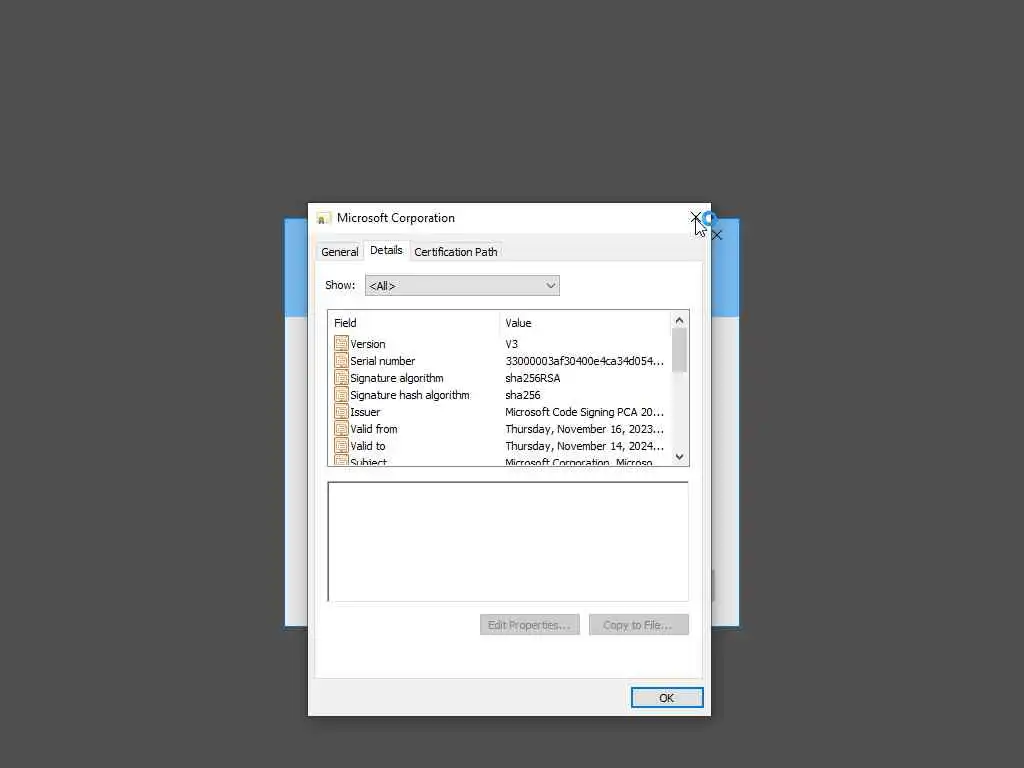The image size is (1024, 768).
Task: Select the Issuer row text
Action: tap(365, 411)
